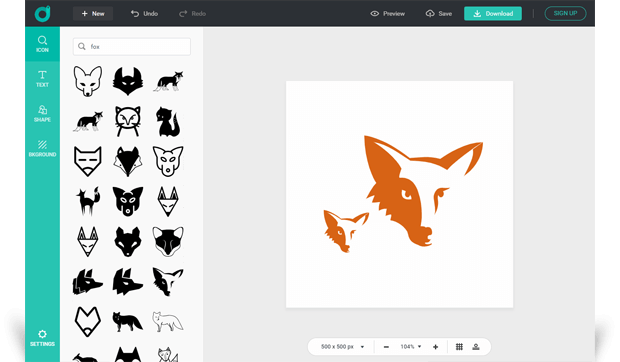Zoom out with the minus button

[386, 347]
